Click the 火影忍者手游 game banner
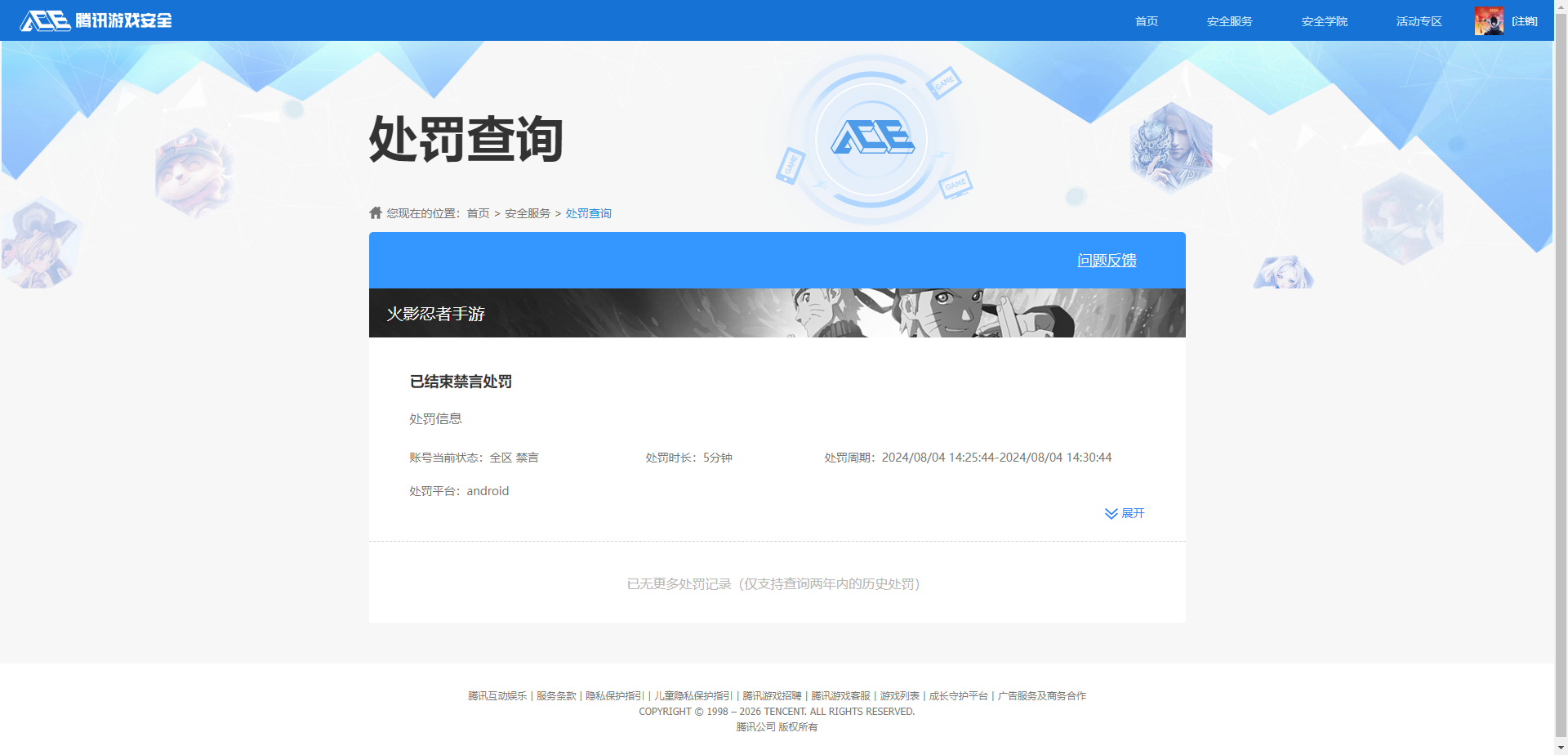 776,313
